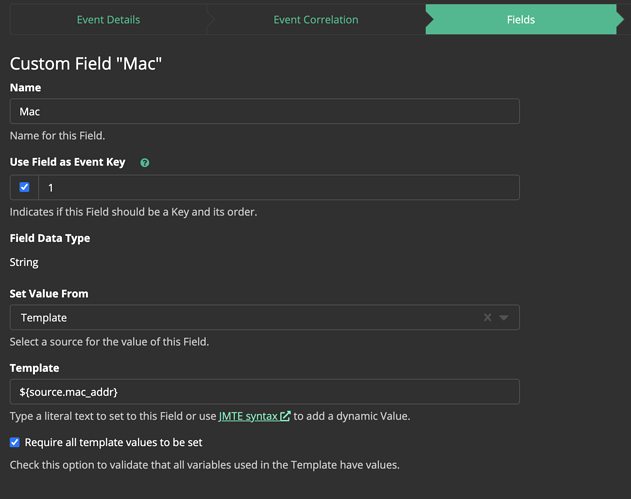Uncheck the Use Field as Event Key checkbox
631x499 pixels.
[25, 187]
